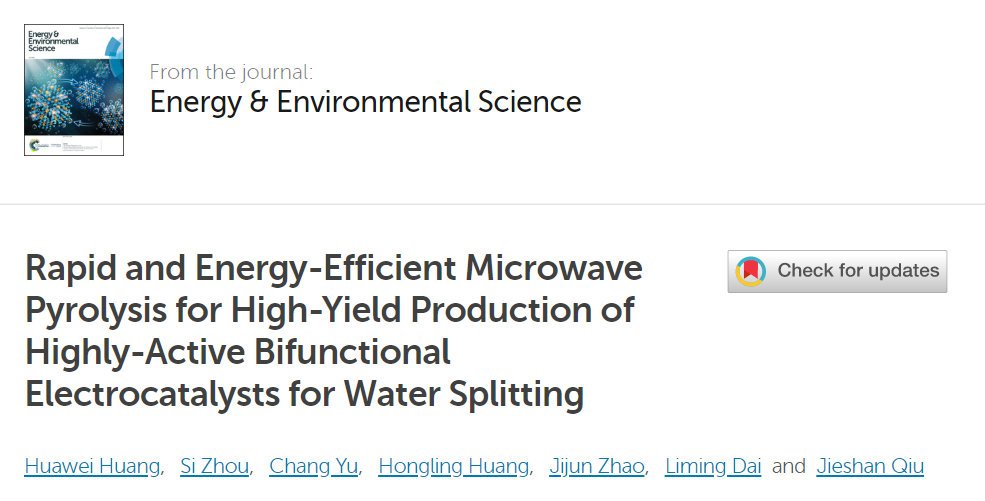Click the article title heading
The width and height of the screenshot is (985, 501).
(x=334, y=331)
